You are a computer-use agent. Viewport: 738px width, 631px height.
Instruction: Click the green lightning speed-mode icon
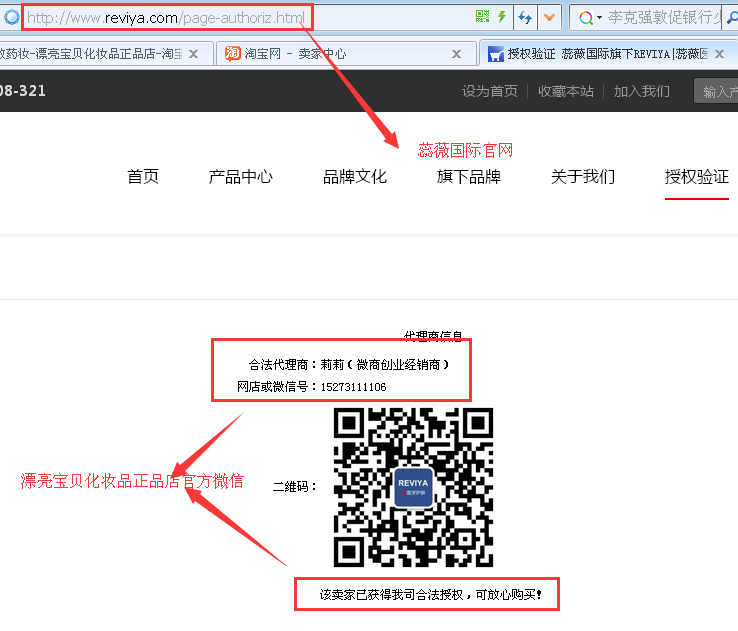tap(502, 17)
